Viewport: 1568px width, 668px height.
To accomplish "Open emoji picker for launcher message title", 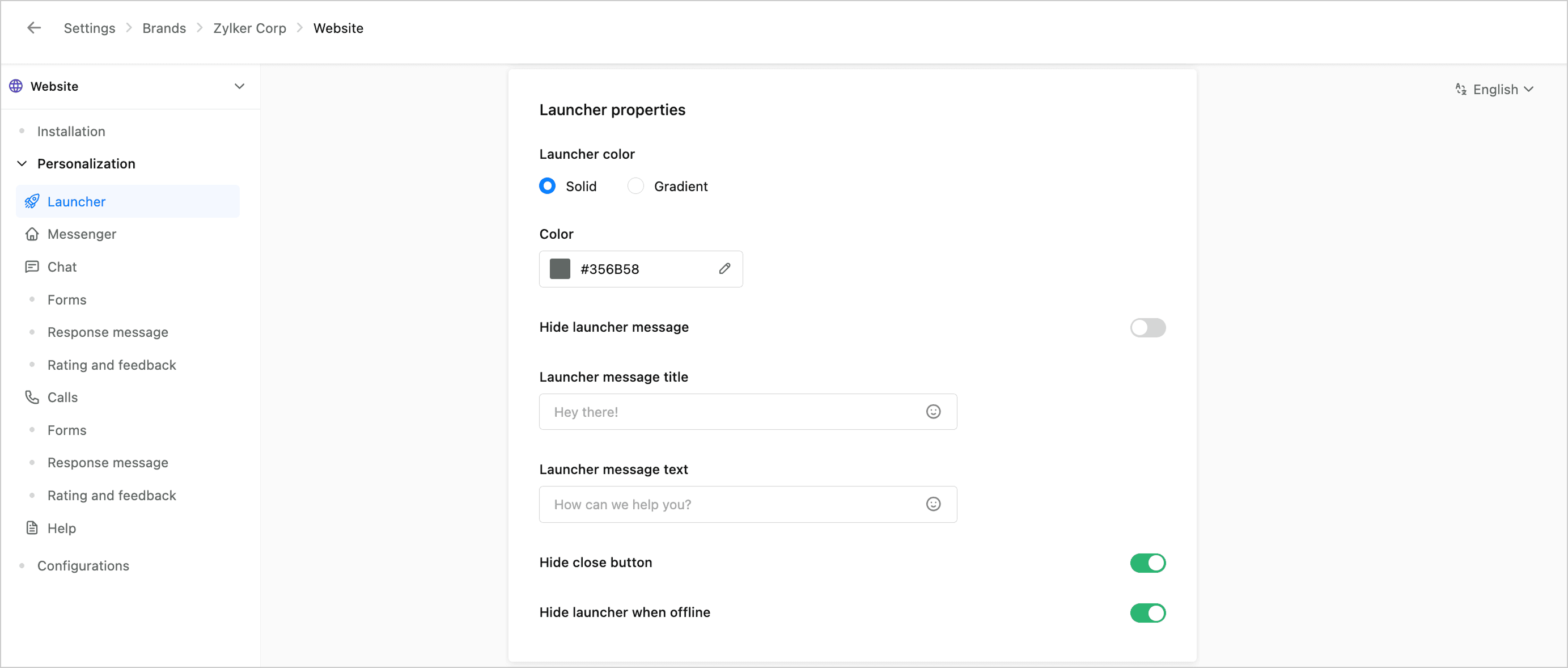I will [933, 412].
